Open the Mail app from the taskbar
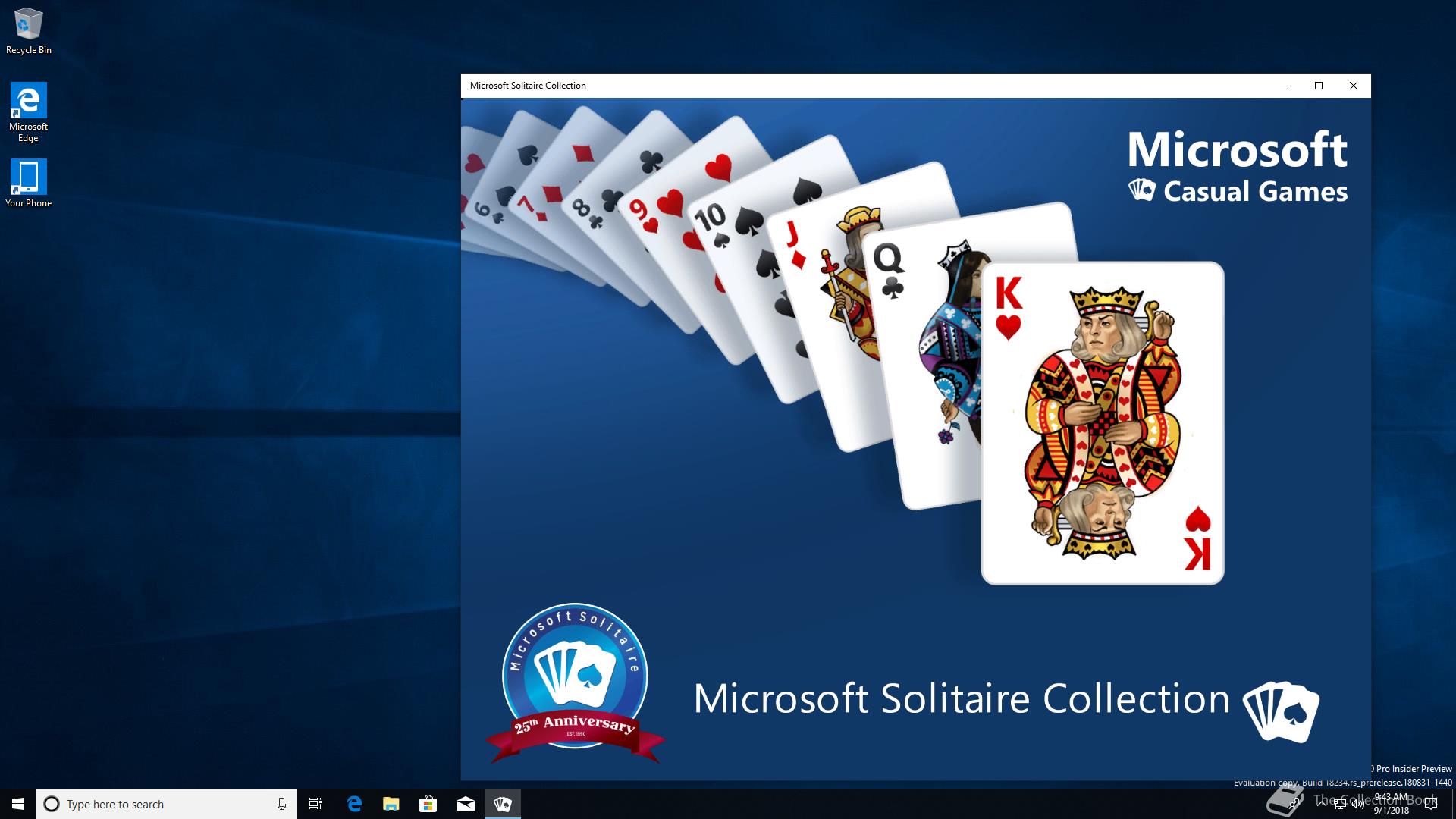 pyautogui.click(x=466, y=804)
